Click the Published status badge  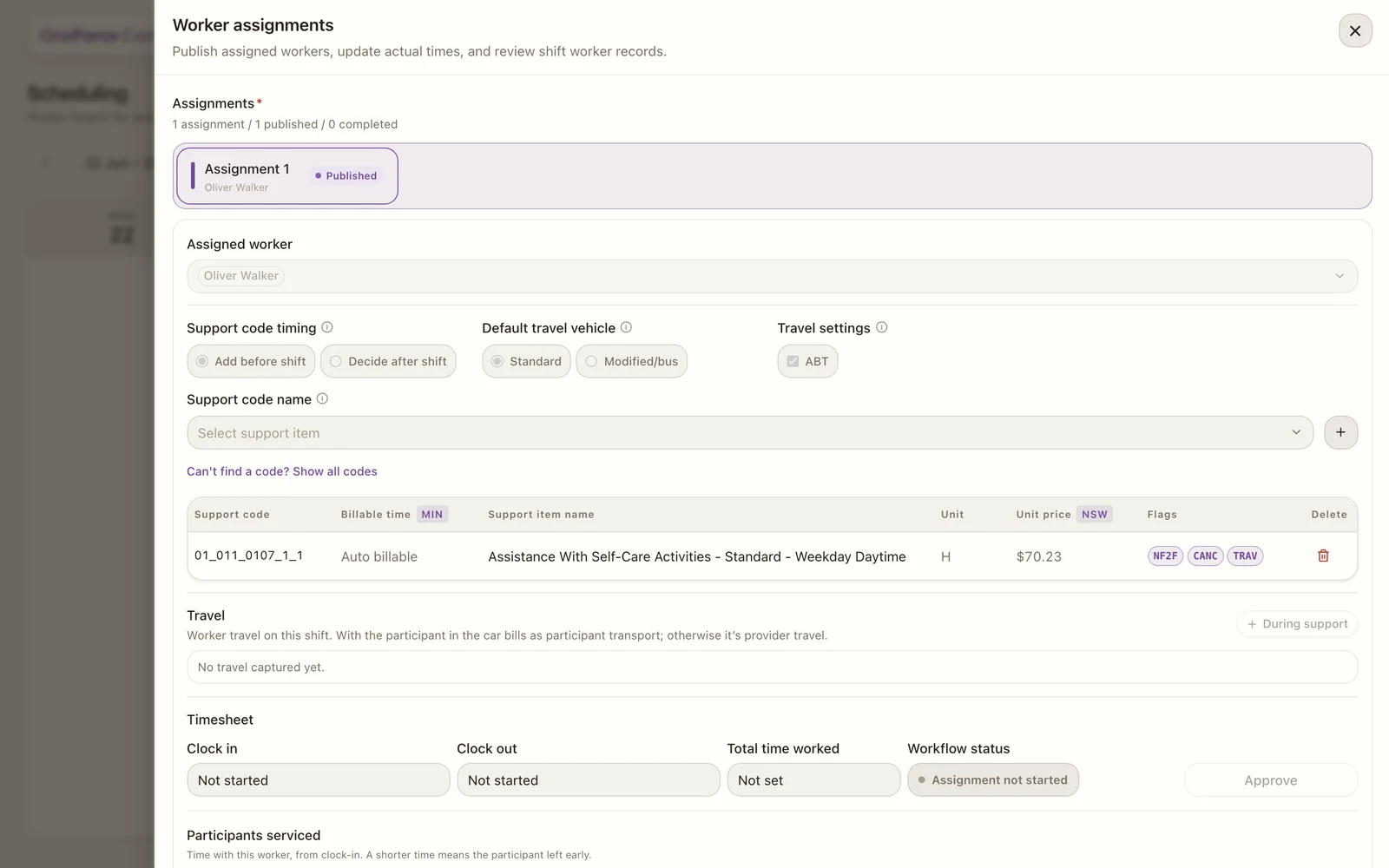click(x=346, y=175)
